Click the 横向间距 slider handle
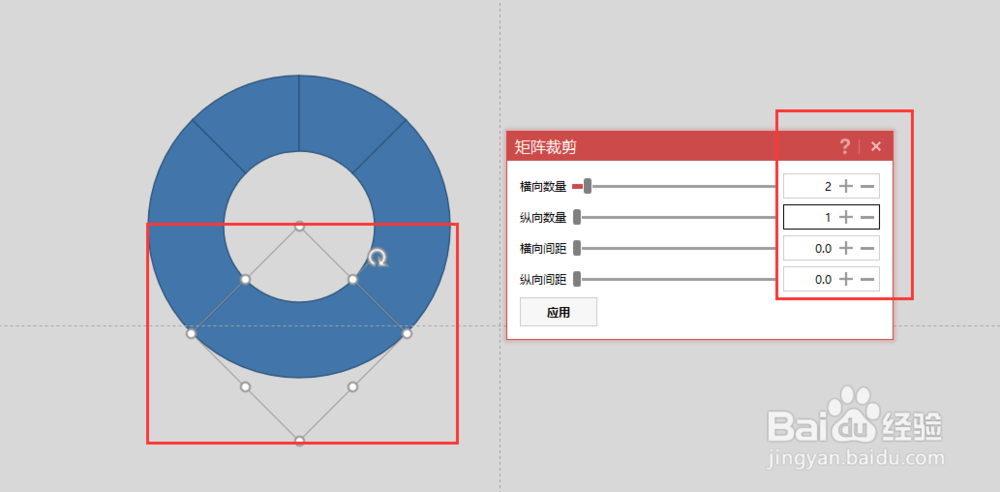The height and width of the screenshot is (492, 1000). tap(577, 248)
